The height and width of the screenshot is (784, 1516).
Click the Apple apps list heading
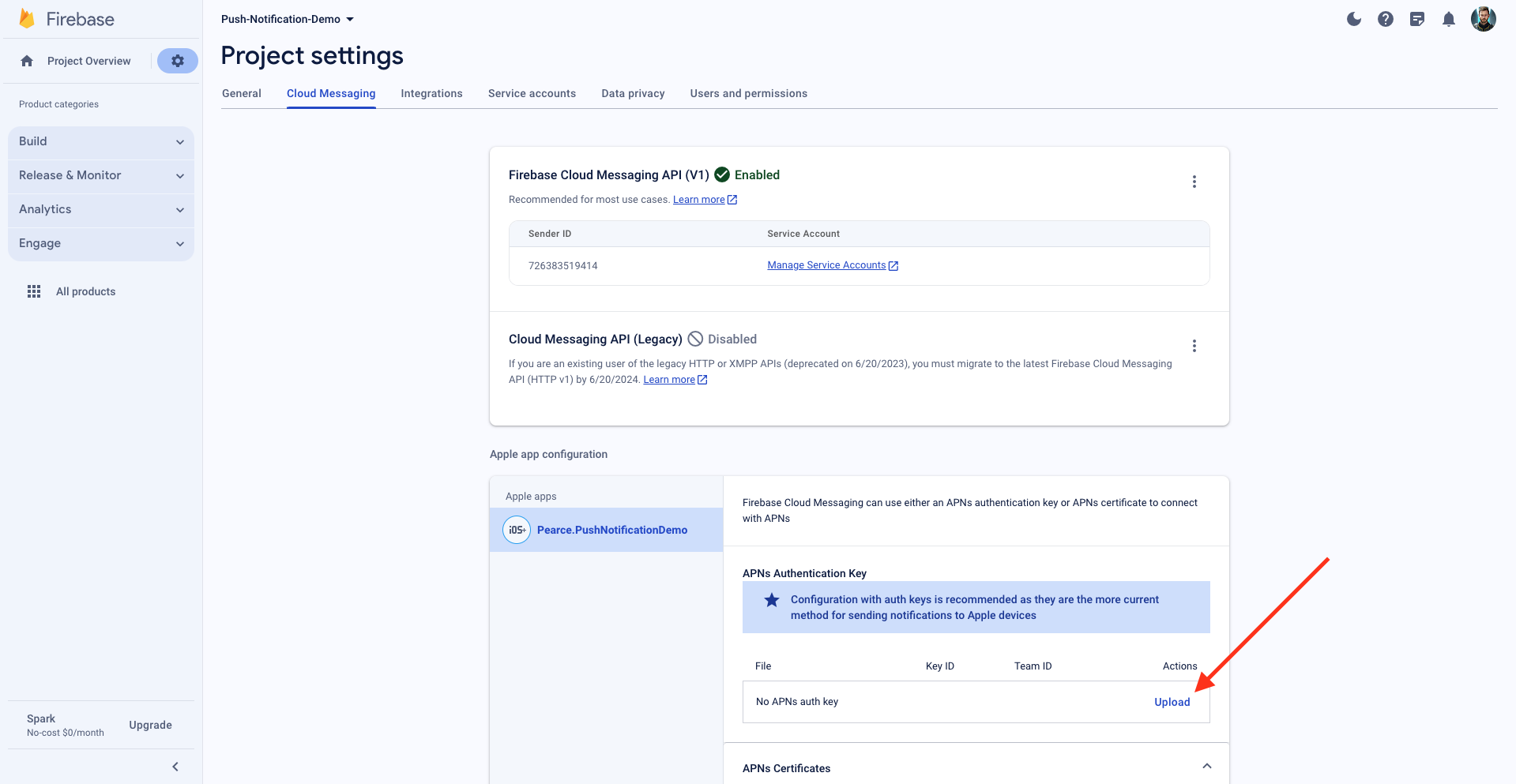pos(531,497)
